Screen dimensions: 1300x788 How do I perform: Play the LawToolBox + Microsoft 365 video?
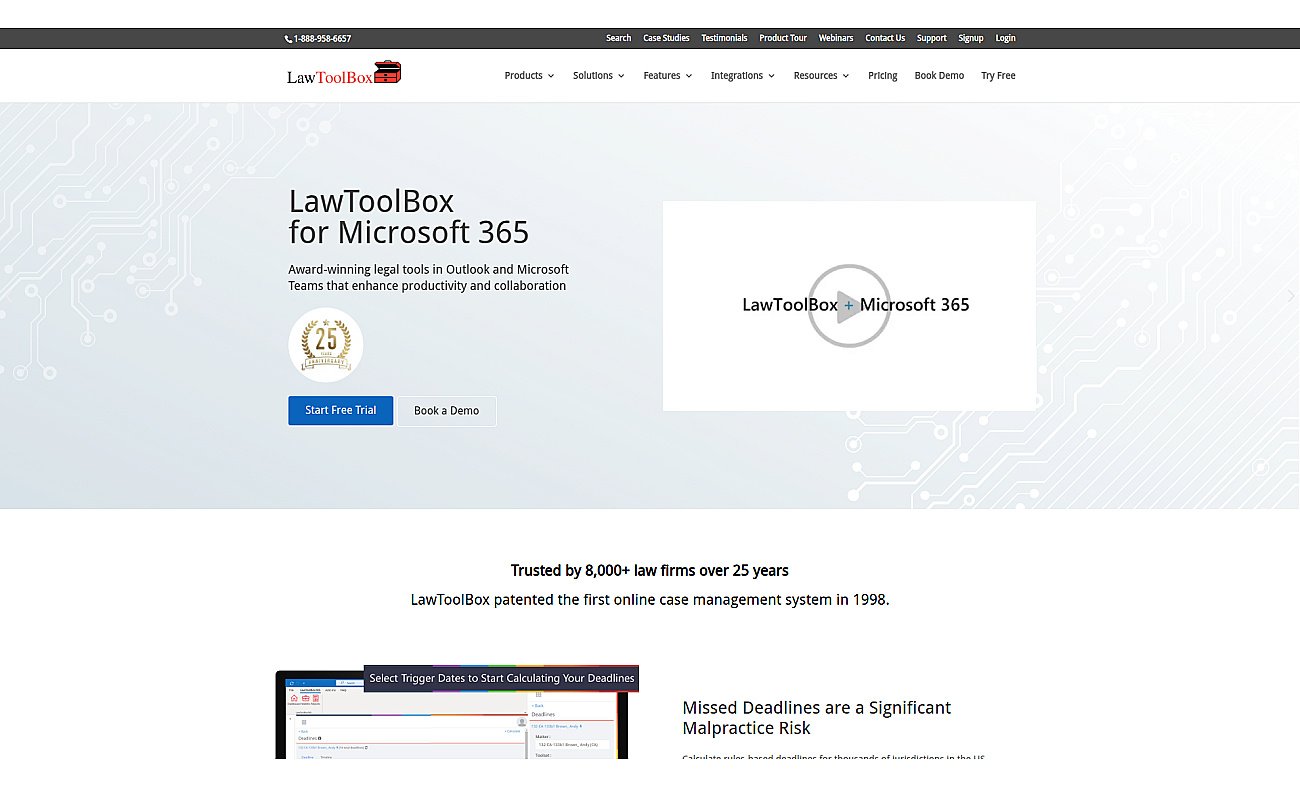pos(849,306)
